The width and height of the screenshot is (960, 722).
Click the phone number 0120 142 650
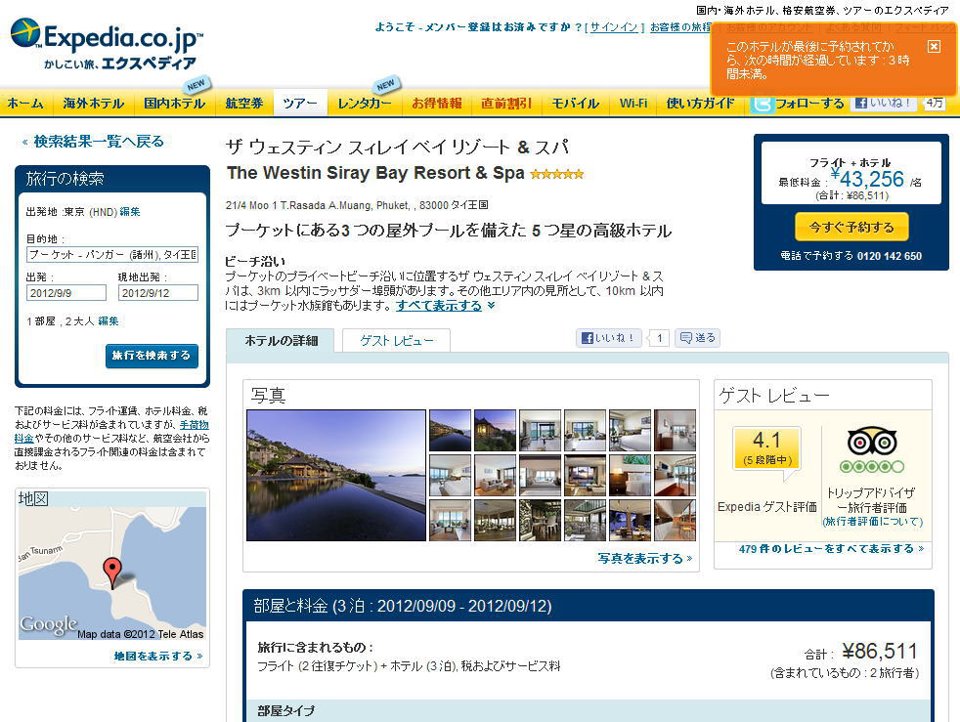pos(889,256)
